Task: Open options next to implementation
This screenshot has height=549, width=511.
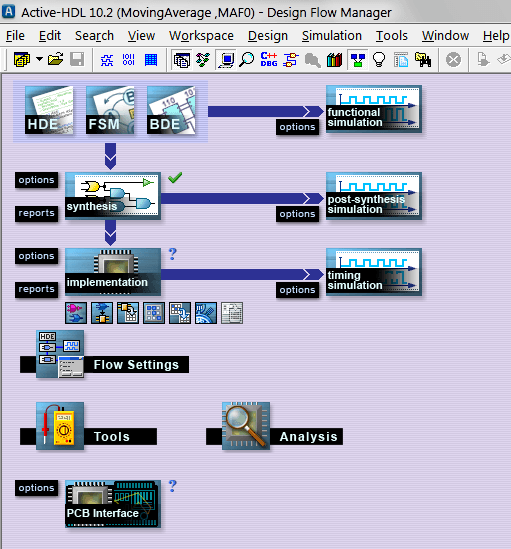Action: pyautogui.click(x=36, y=256)
